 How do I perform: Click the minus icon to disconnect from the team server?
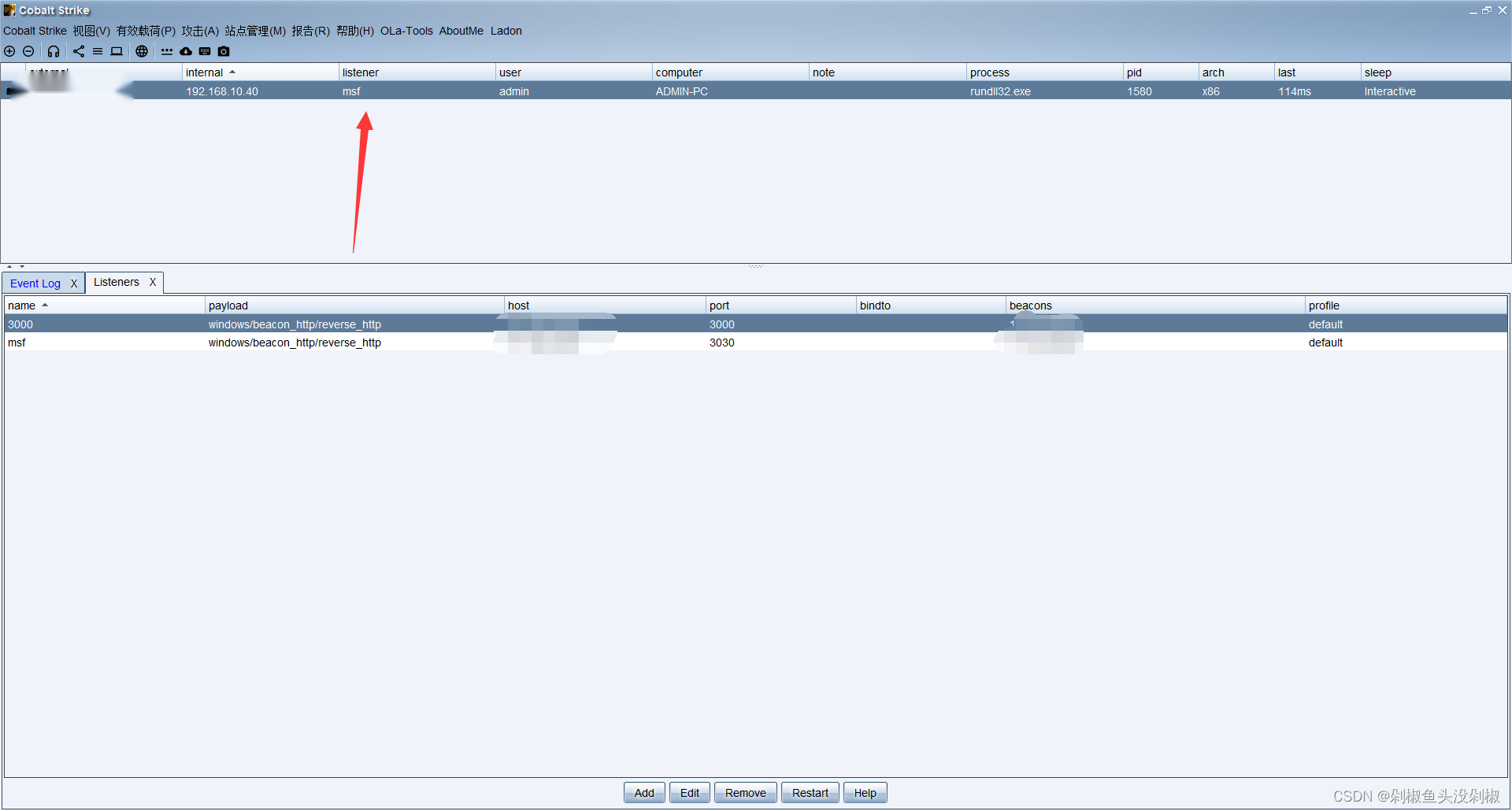click(28, 51)
